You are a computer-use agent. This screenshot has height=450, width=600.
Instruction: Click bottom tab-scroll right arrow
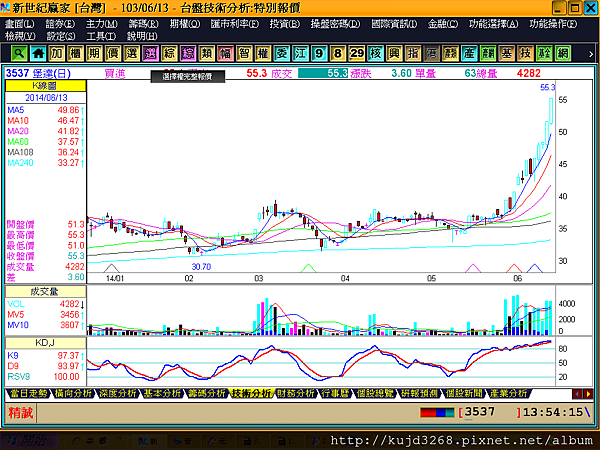coord(588,394)
